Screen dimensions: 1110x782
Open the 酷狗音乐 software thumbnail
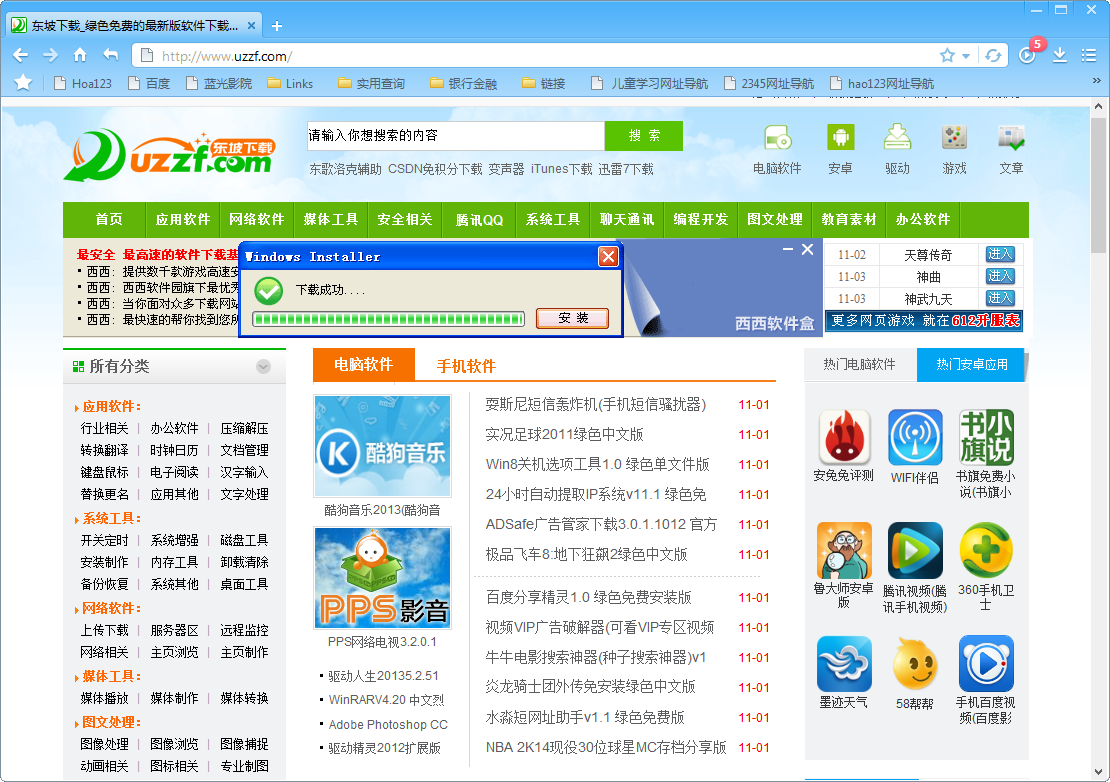[382, 446]
